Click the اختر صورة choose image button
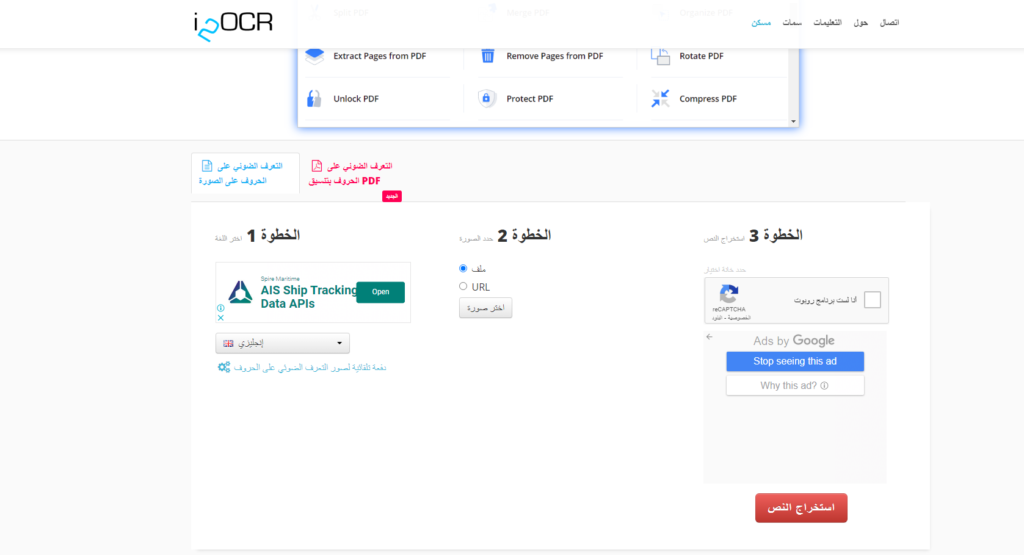 (485, 308)
